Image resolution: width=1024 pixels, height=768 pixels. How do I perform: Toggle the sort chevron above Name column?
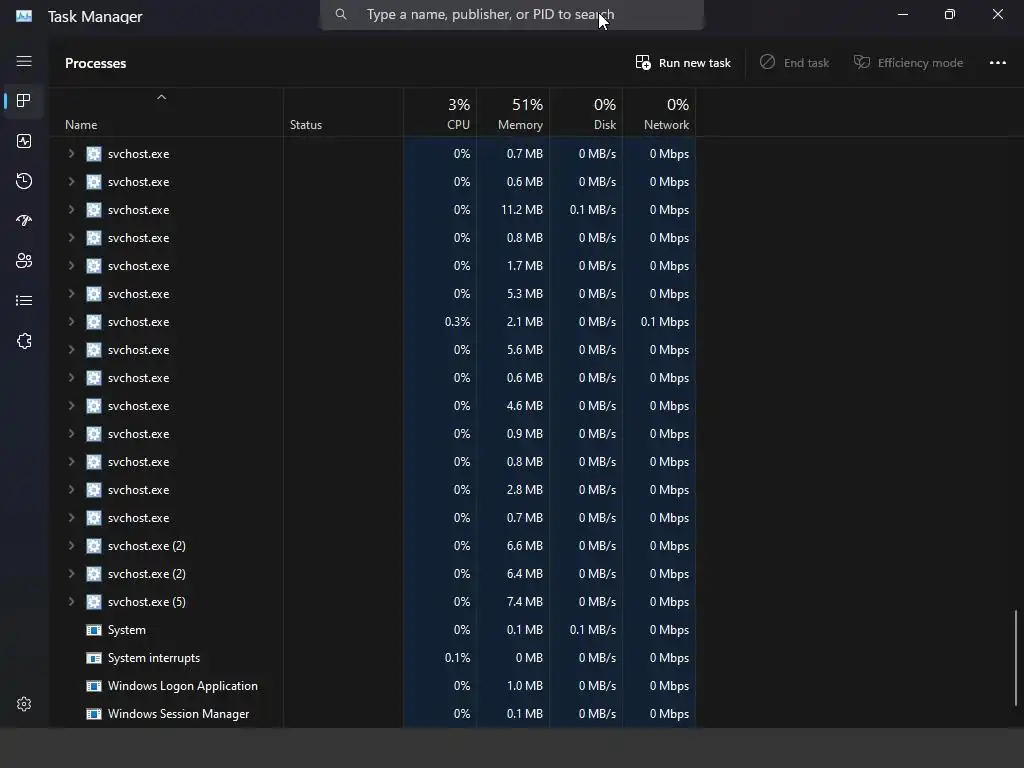pos(161,97)
